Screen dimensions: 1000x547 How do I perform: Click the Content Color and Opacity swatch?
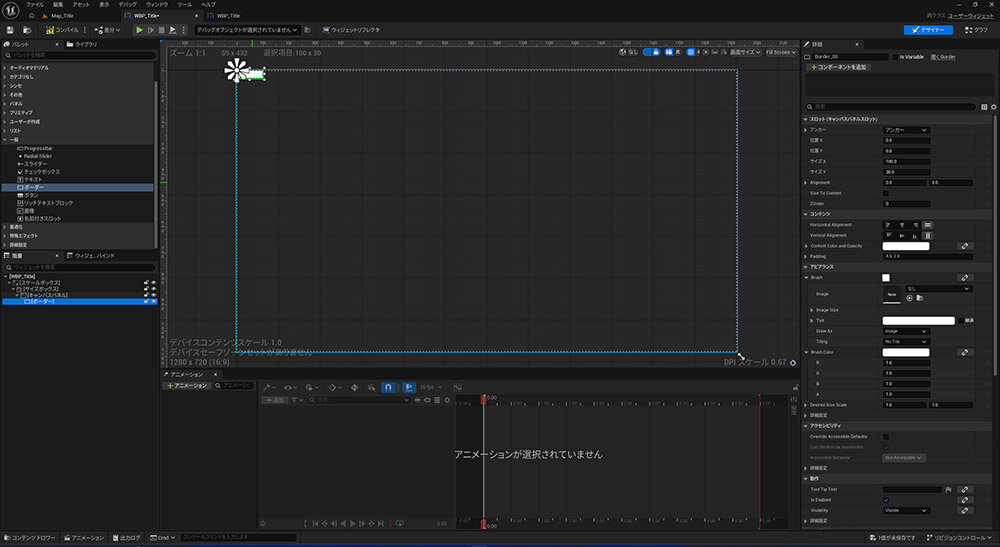(x=905, y=246)
